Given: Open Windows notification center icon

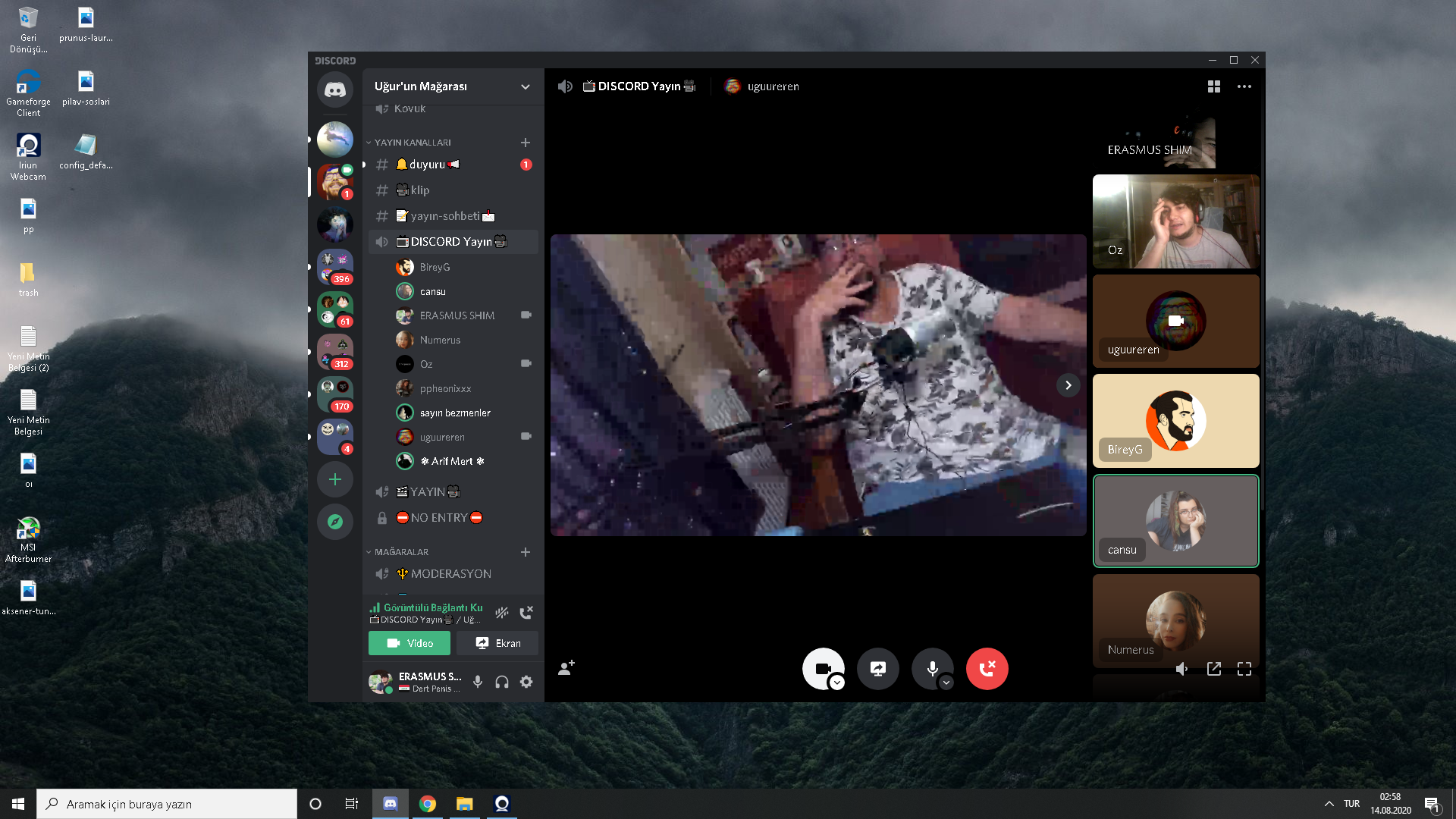Looking at the screenshot, I should [1432, 804].
